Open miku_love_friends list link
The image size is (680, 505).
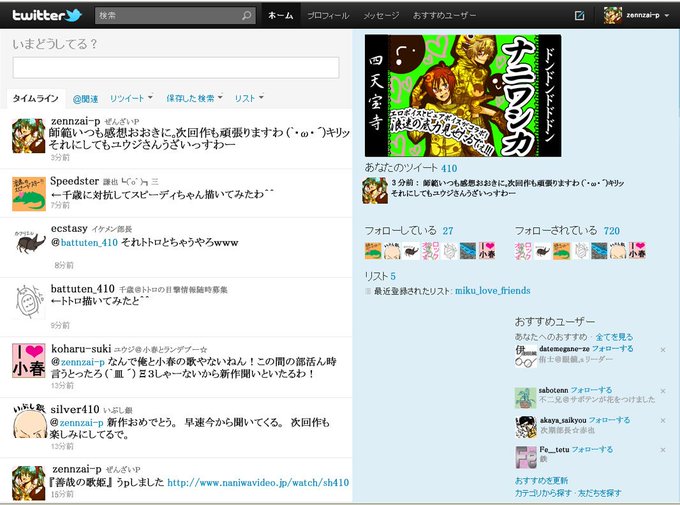(x=493, y=291)
